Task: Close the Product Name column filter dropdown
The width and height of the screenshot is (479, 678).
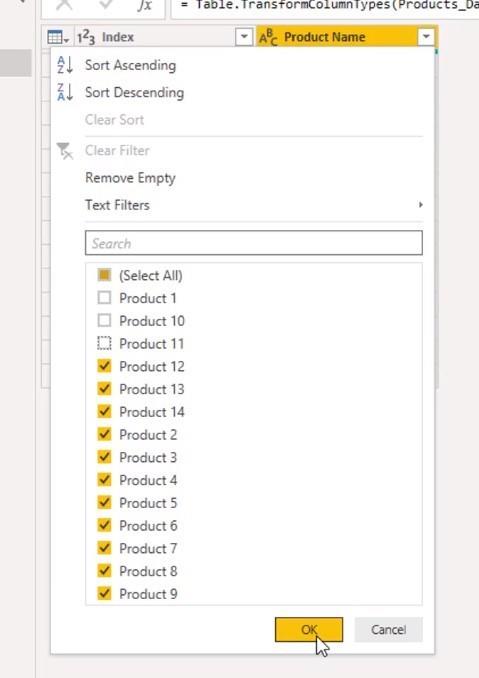Action: pos(426,37)
